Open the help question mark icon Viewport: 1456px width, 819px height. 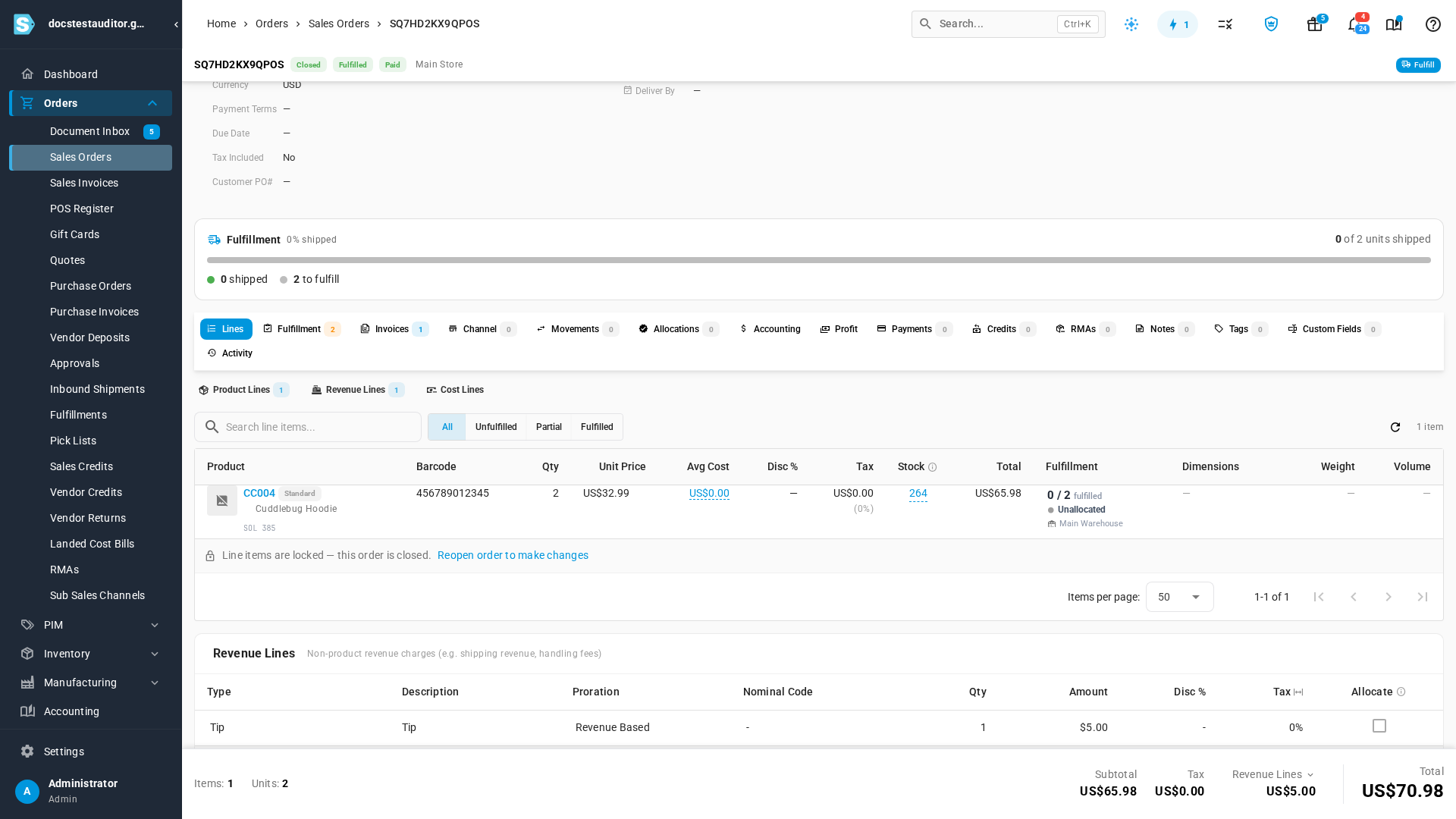click(1433, 24)
